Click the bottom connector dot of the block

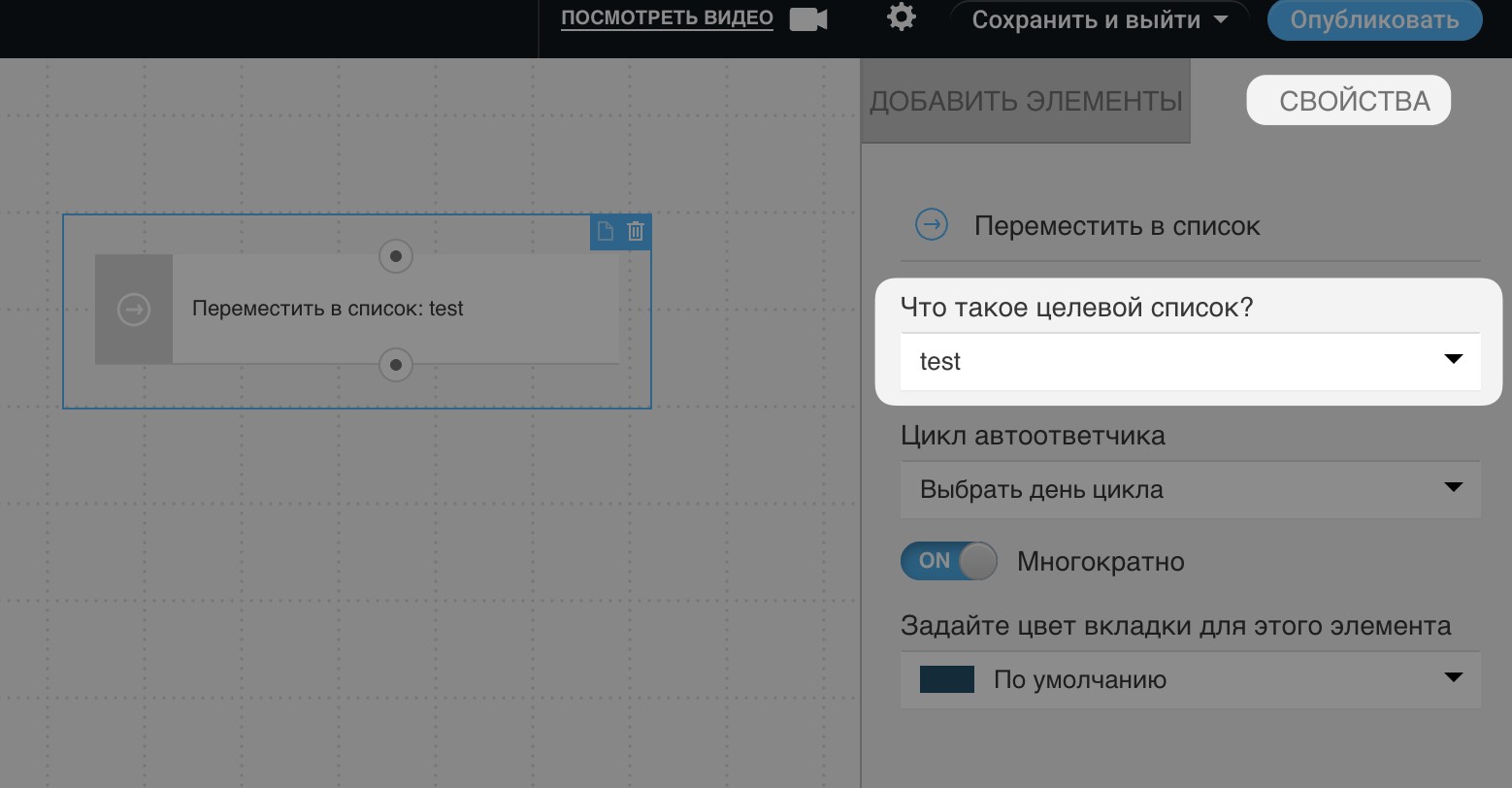(x=395, y=365)
